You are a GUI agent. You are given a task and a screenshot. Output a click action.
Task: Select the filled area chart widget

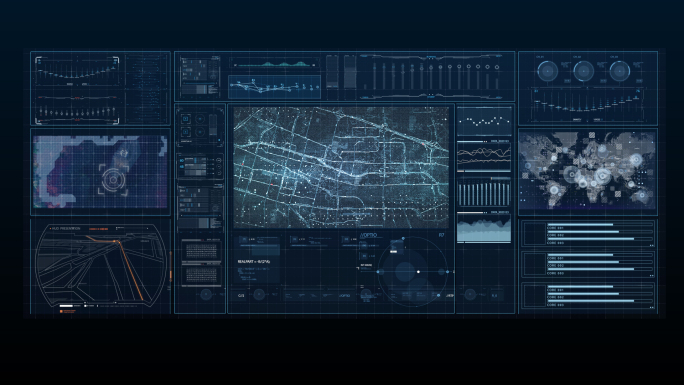tap(484, 229)
